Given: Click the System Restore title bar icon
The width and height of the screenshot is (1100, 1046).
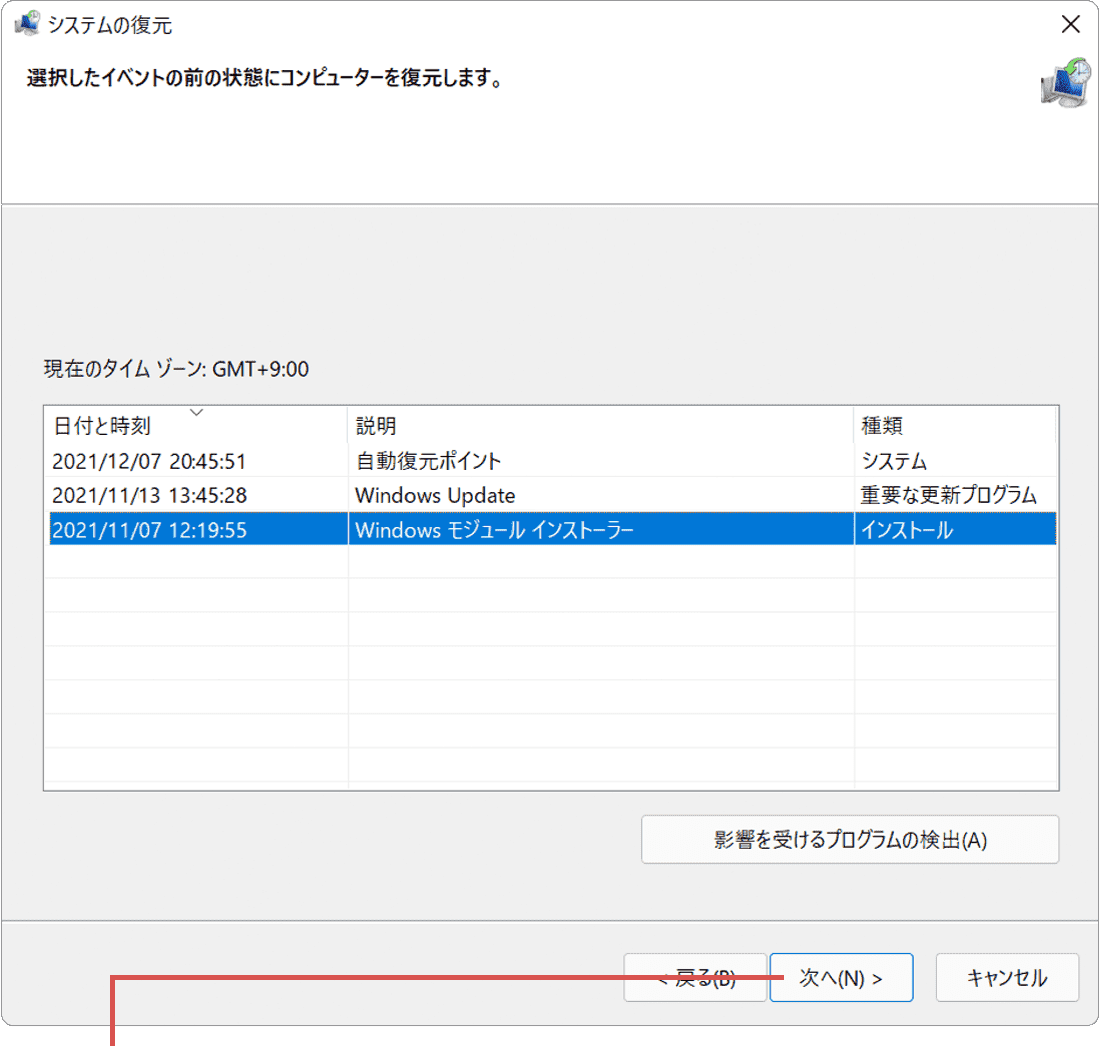Looking at the screenshot, I should (26, 25).
